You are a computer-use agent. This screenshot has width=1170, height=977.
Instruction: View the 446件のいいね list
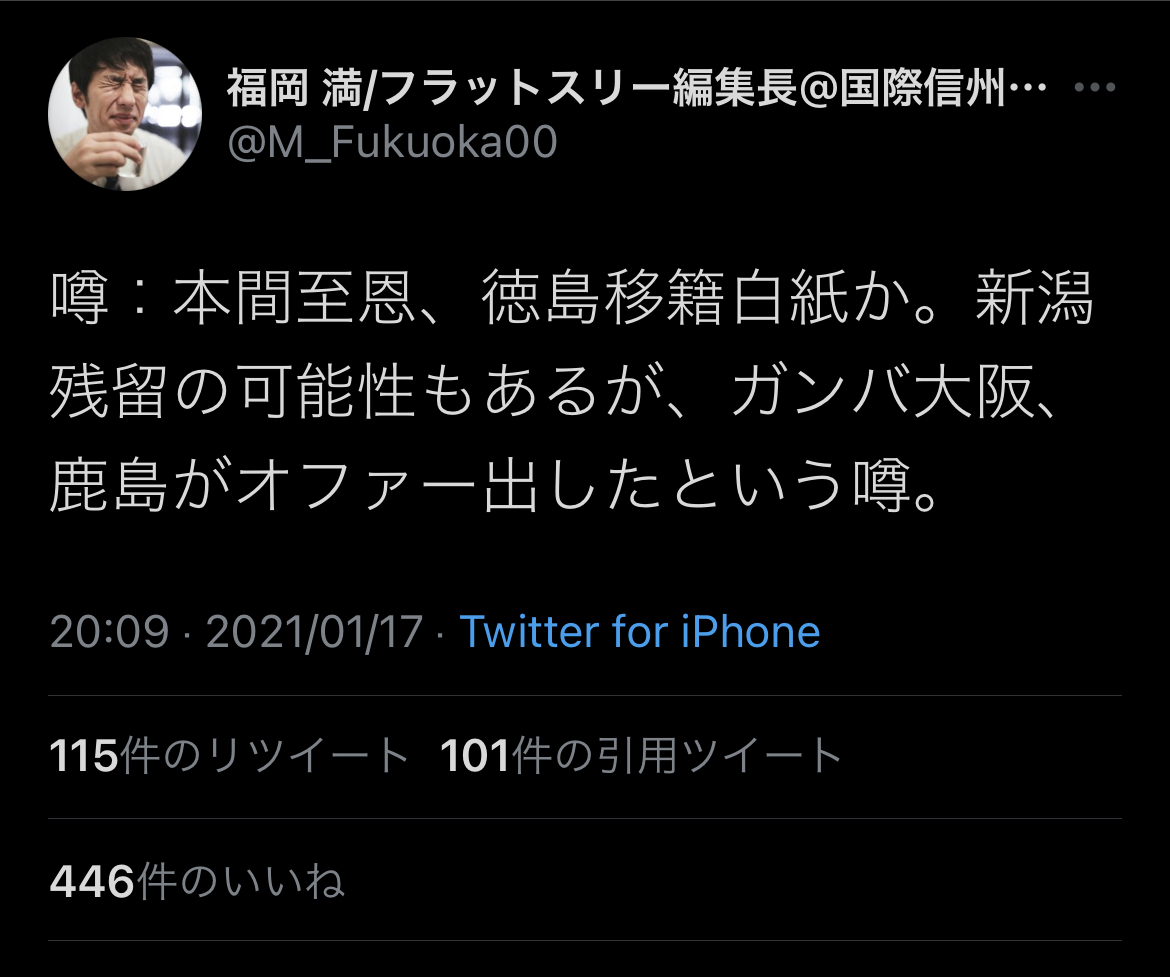pos(197,881)
